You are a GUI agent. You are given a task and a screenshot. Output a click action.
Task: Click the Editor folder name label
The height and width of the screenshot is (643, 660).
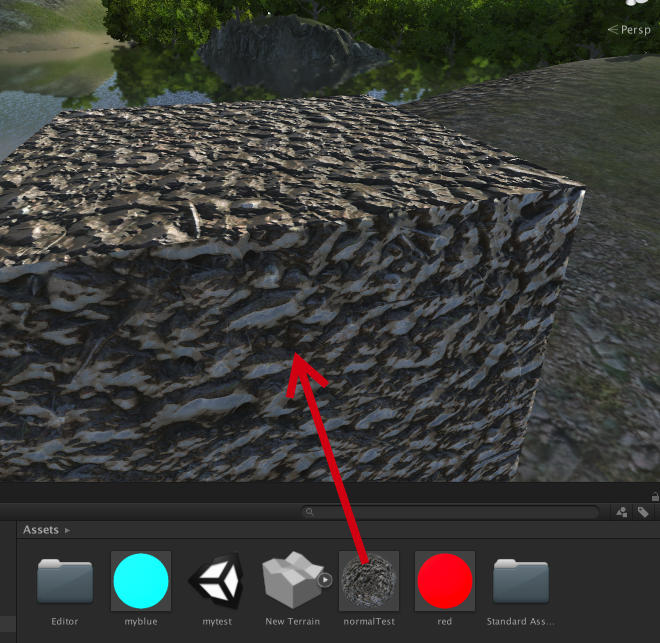click(x=64, y=622)
